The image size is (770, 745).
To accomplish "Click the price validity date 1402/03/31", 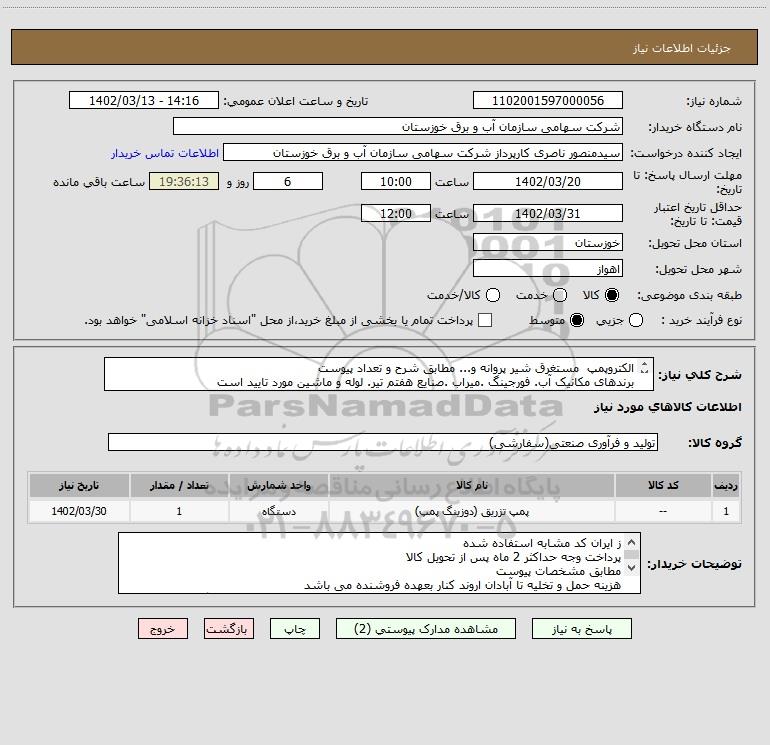I will coord(548,213).
